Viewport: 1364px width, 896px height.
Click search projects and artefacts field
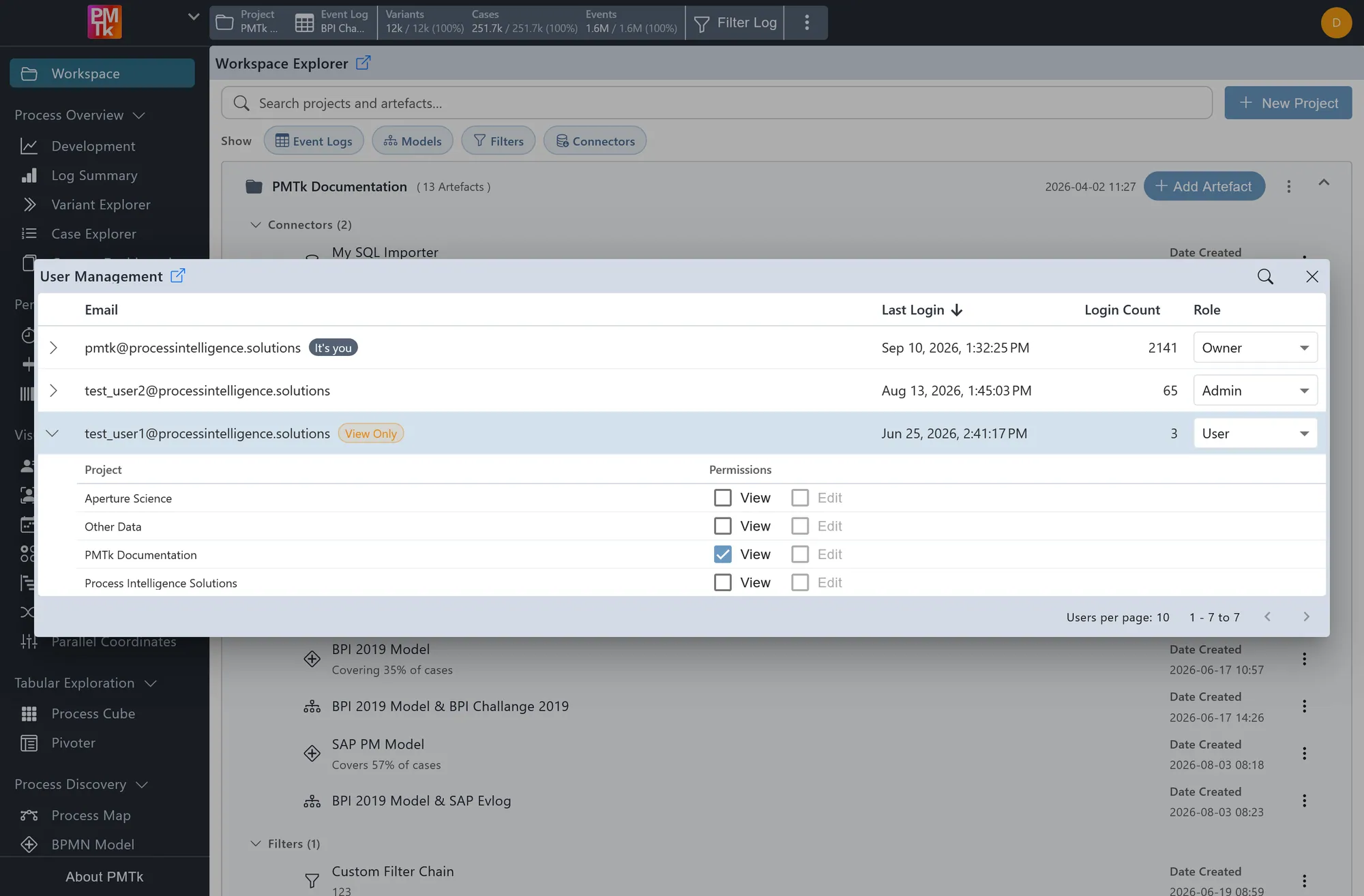(x=717, y=103)
